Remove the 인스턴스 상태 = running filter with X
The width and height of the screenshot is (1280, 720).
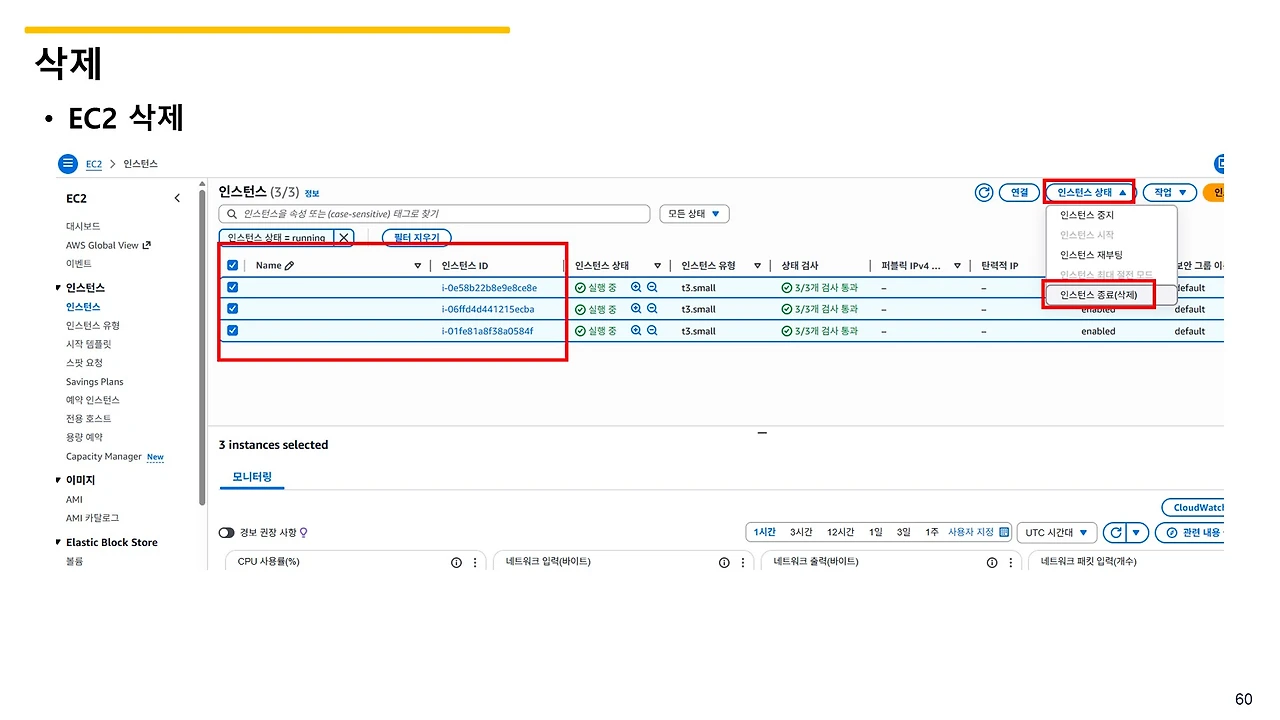[343, 238]
